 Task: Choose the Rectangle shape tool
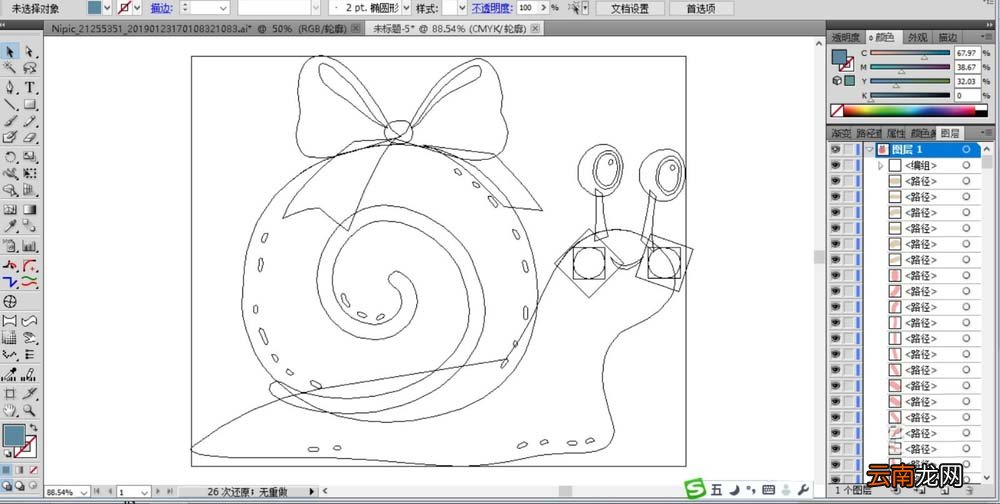click(30, 104)
